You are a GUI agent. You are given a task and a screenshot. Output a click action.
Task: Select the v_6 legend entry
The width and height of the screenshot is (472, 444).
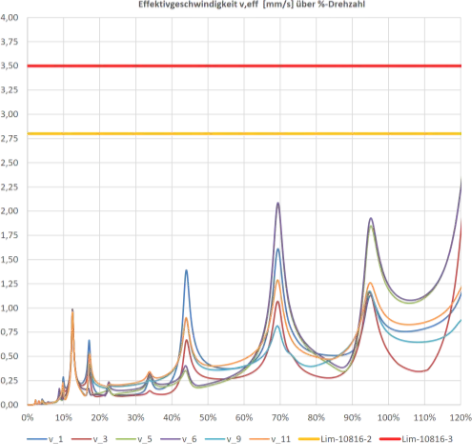[178, 439]
